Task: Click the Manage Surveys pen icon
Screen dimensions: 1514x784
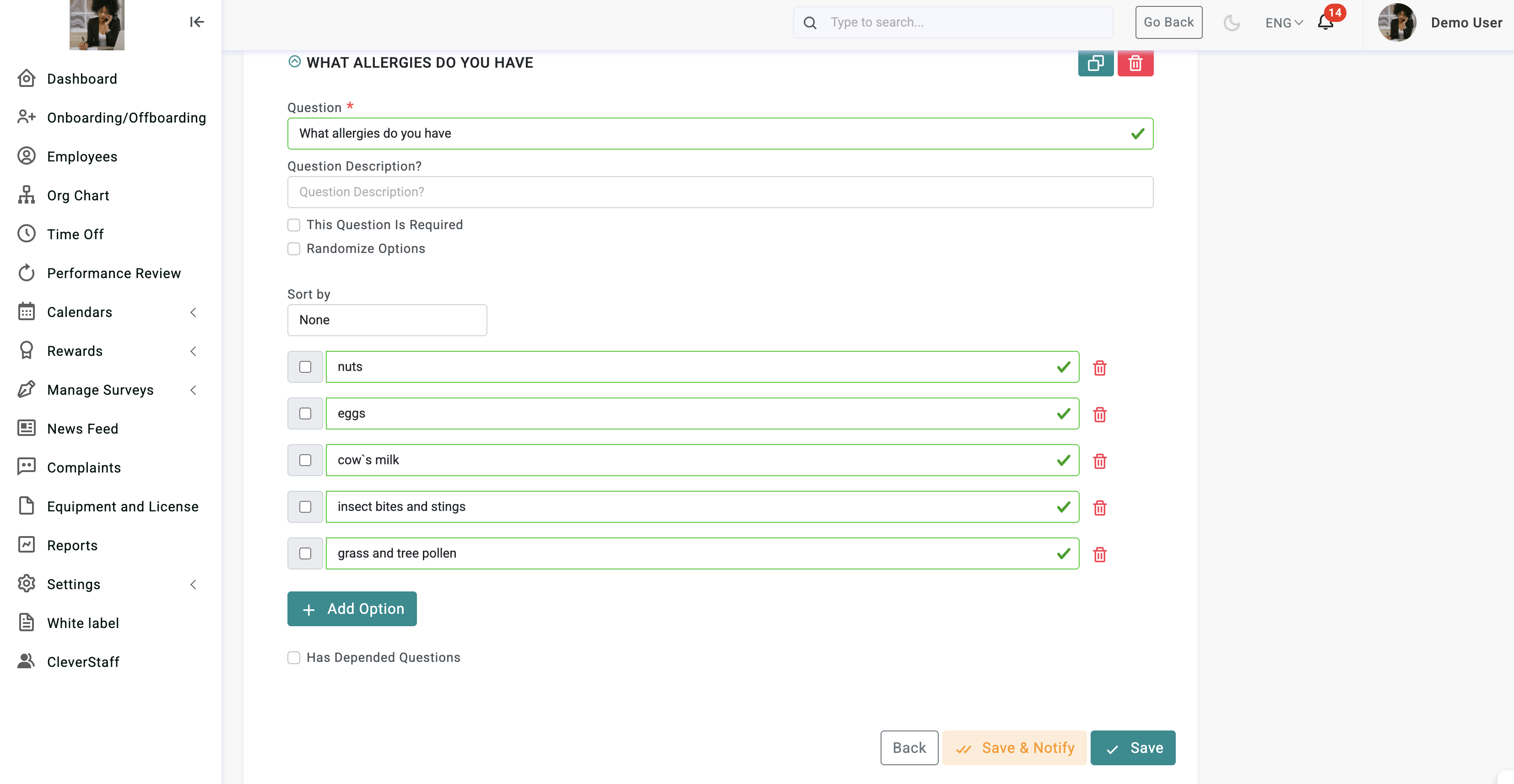Action: point(27,389)
